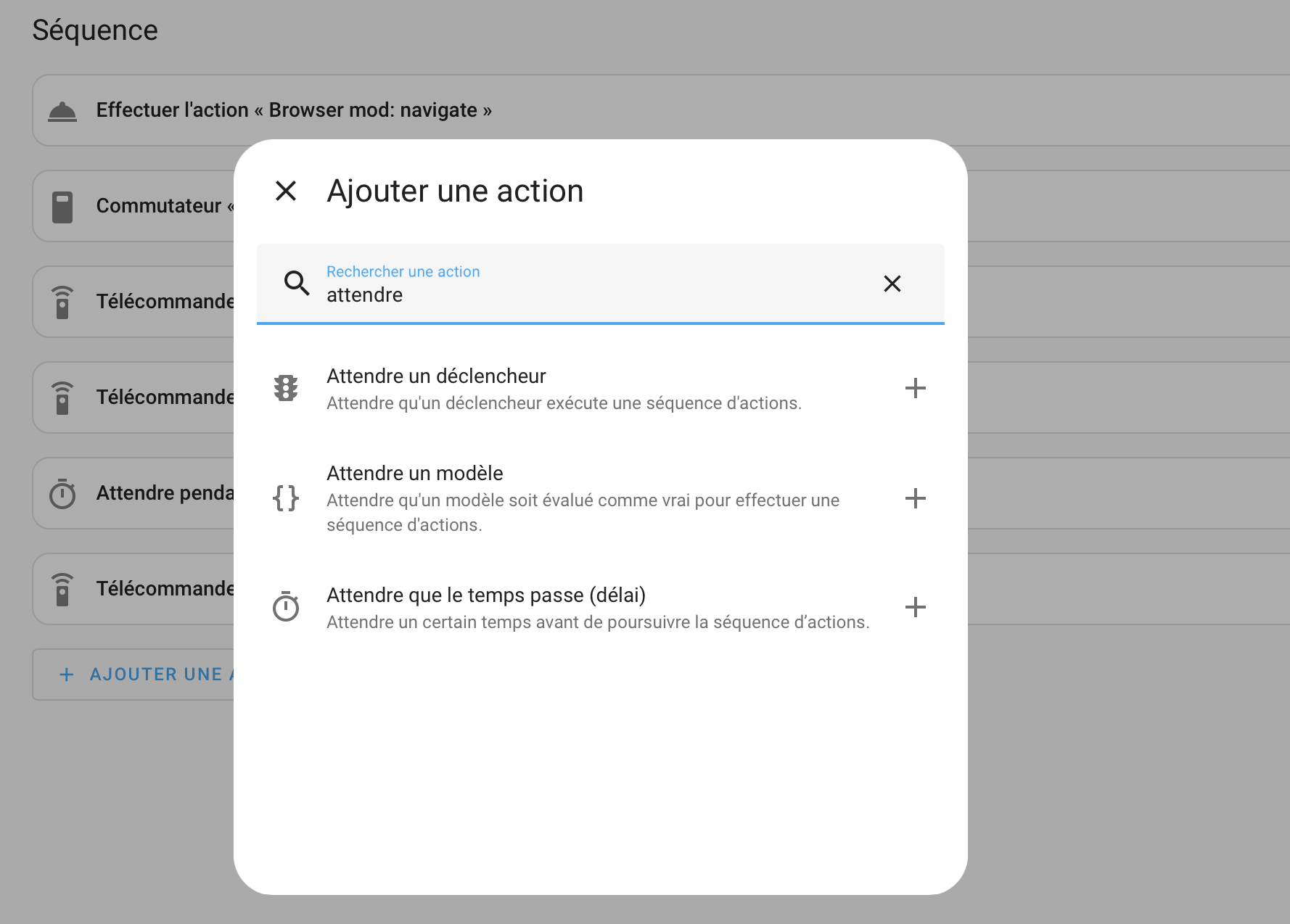The width and height of the screenshot is (1290, 924).
Task: Click stopwatch icon on 'Attendre penda' row
Action: 62,494
